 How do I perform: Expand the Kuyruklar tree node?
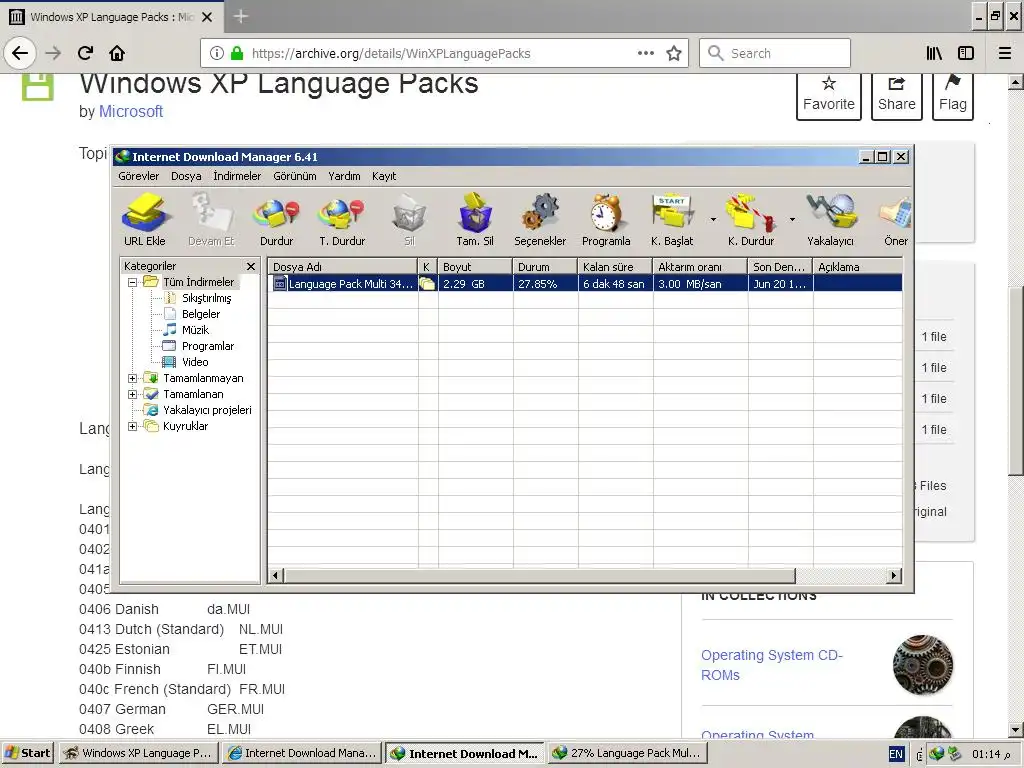(133, 426)
